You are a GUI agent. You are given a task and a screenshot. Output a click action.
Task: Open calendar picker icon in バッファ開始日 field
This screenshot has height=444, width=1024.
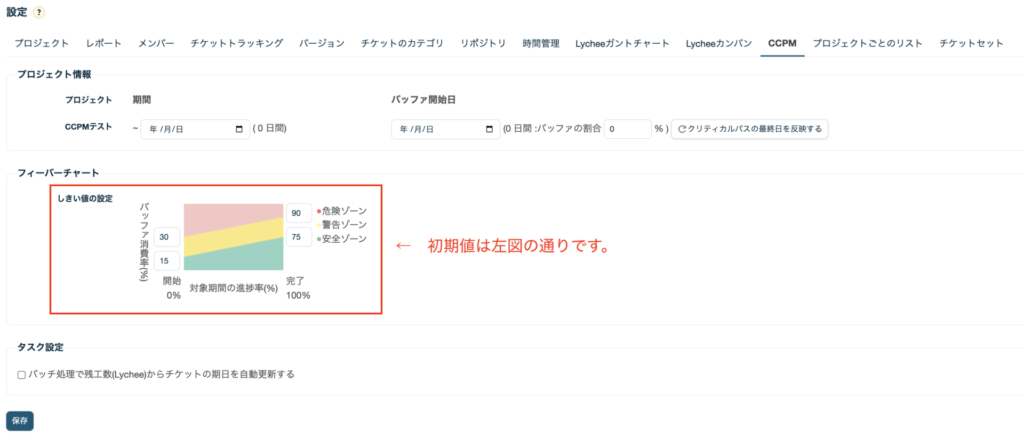click(x=489, y=129)
